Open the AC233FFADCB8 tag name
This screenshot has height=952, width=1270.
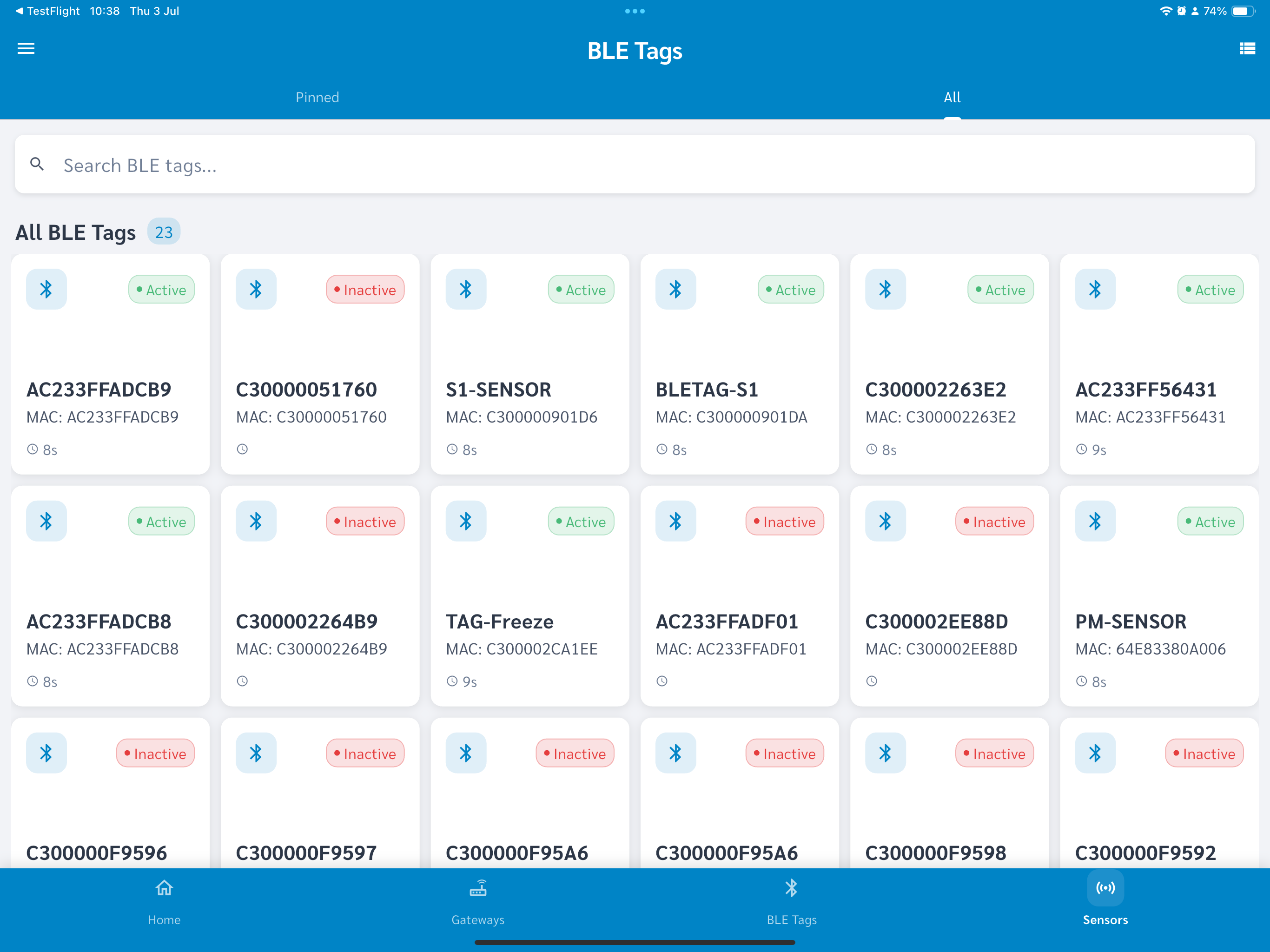point(99,622)
